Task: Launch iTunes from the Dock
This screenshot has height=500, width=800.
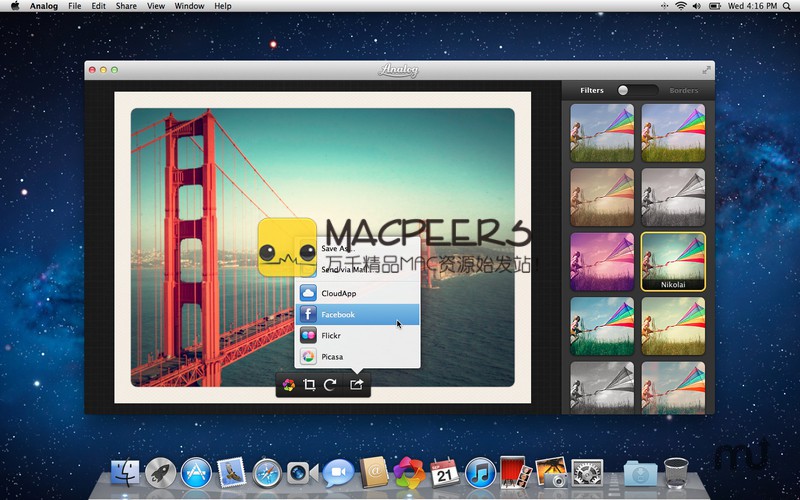Action: tap(480, 472)
